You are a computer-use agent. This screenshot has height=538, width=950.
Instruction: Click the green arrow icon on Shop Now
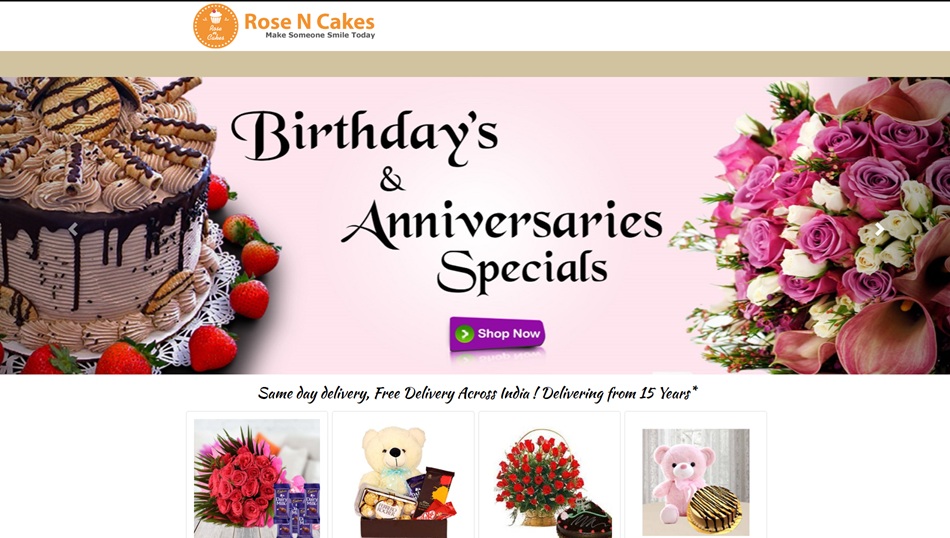[464, 334]
